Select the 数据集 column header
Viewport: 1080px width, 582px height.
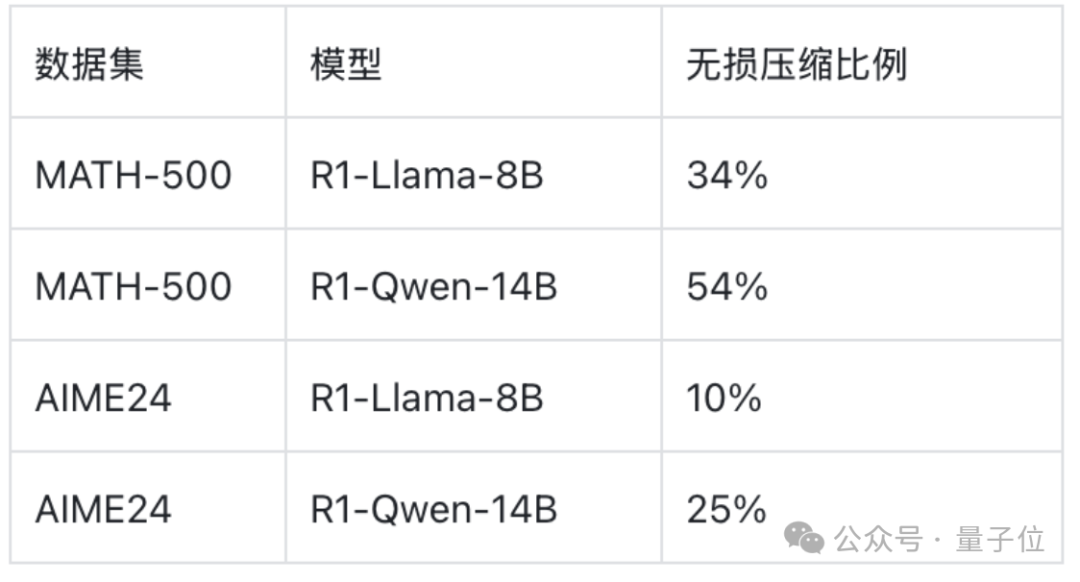[90, 65]
